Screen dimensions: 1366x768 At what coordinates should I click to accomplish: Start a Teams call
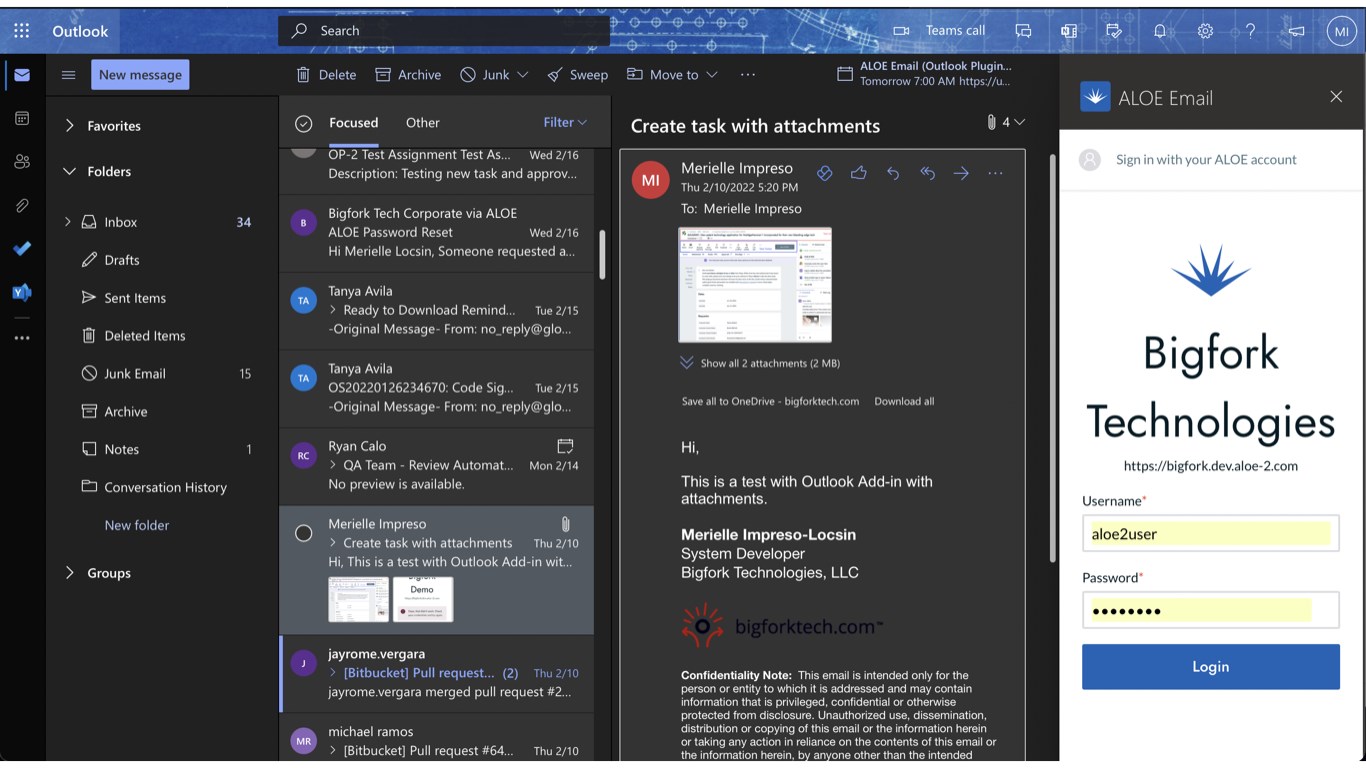[939, 30]
